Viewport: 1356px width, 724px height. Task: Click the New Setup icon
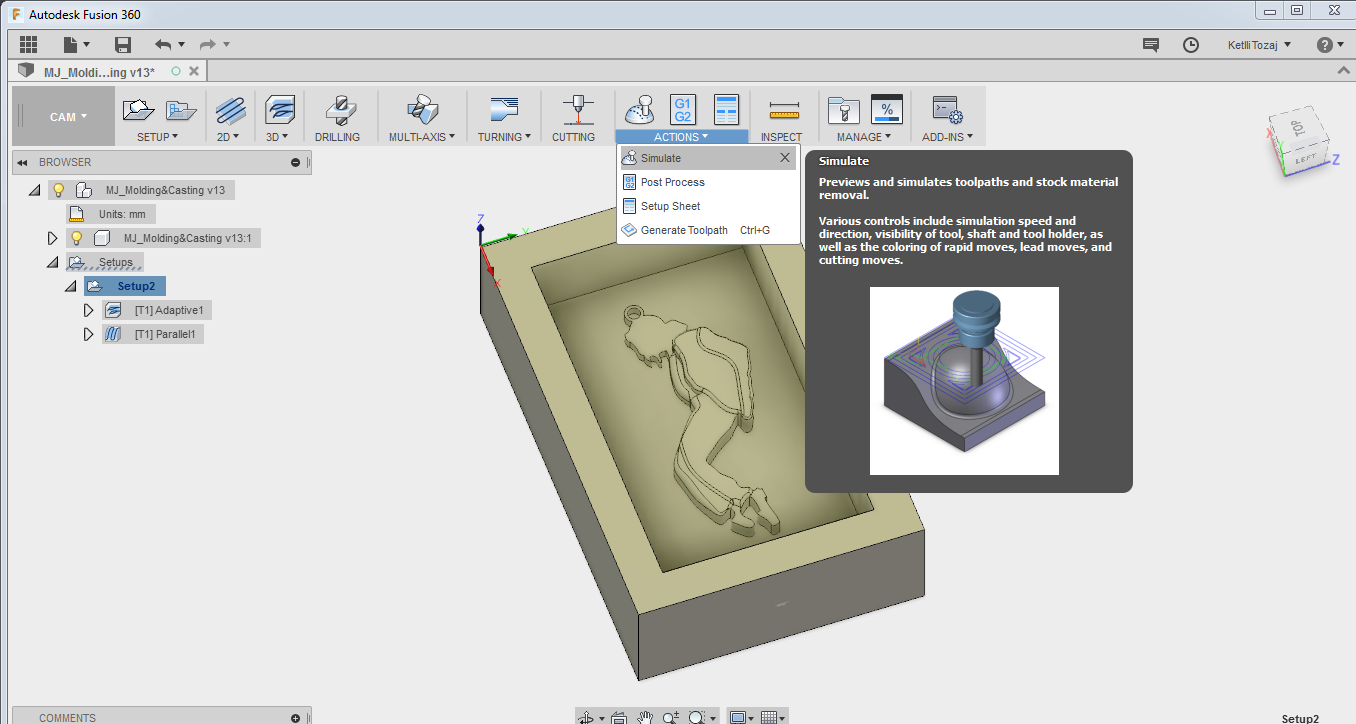point(138,110)
